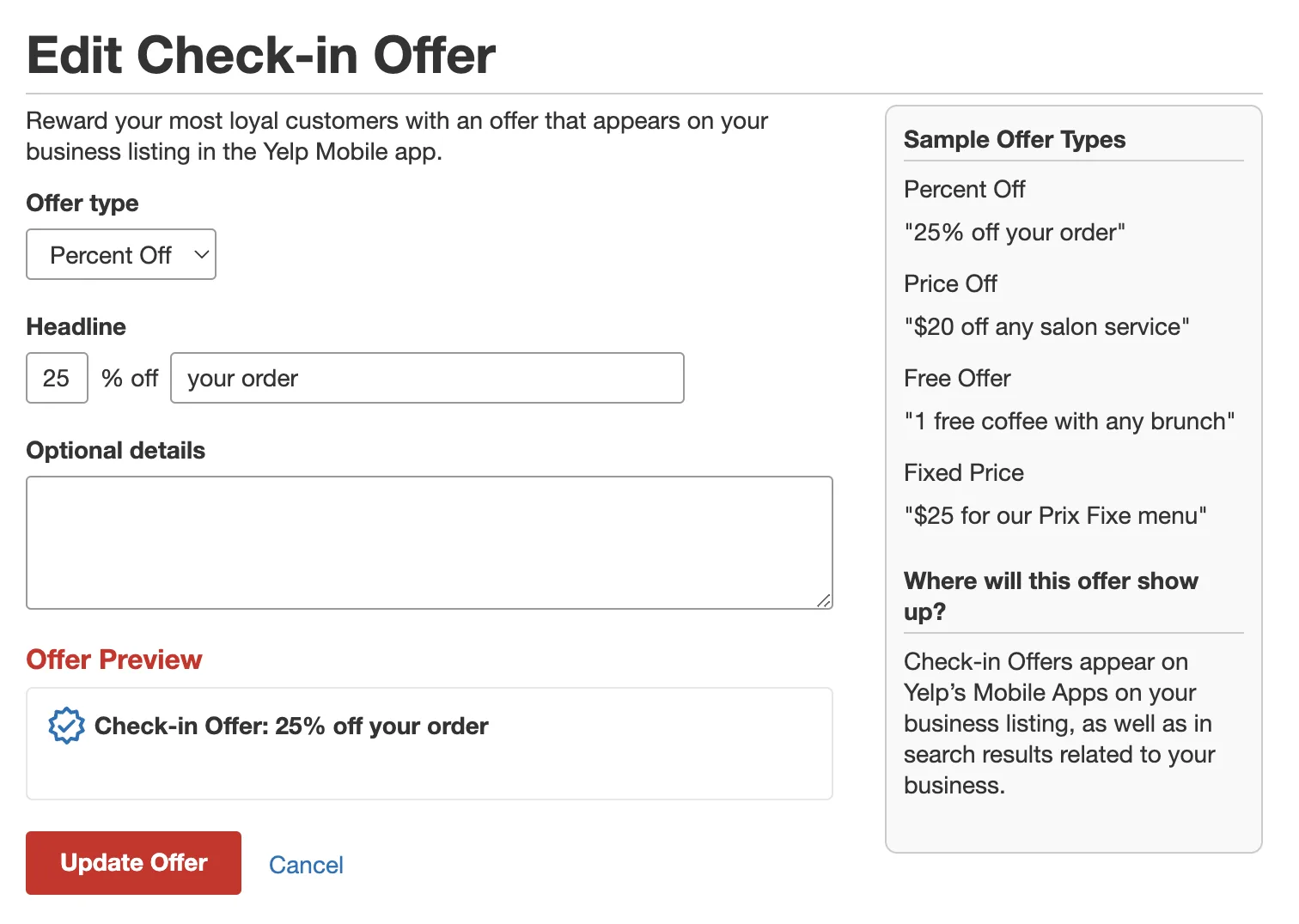Click the headline text field 'your order'
Image resolution: width=1299 pixels, height=924 pixels.
click(x=427, y=378)
